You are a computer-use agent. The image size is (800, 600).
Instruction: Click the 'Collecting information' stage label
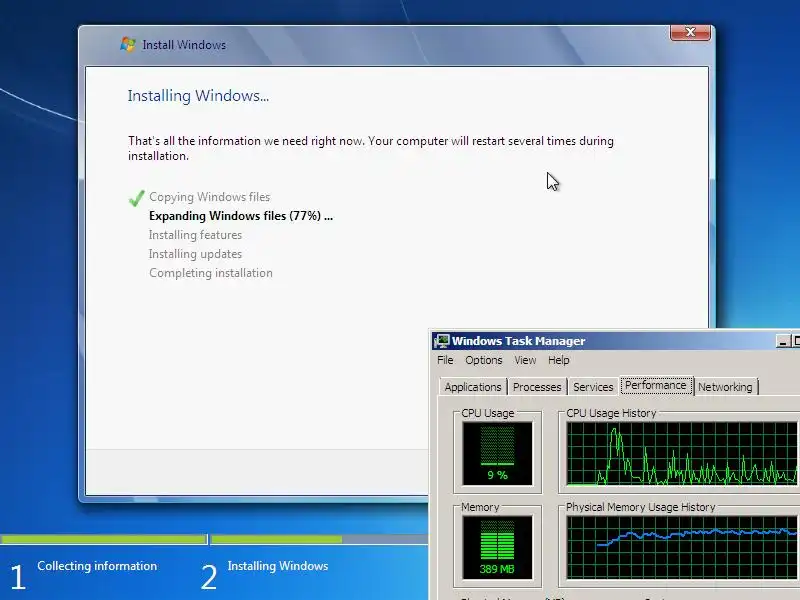pos(97,566)
